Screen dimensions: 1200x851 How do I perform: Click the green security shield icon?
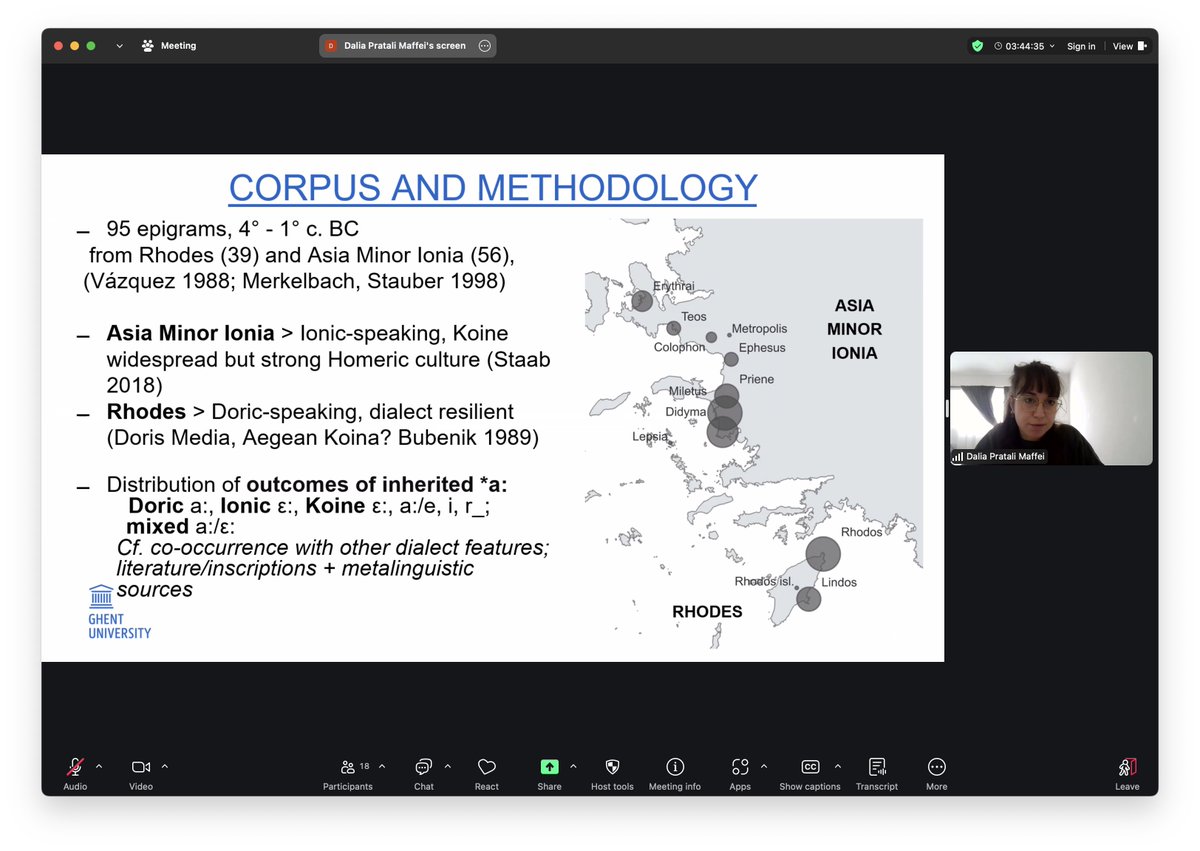[x=977, y=46]
